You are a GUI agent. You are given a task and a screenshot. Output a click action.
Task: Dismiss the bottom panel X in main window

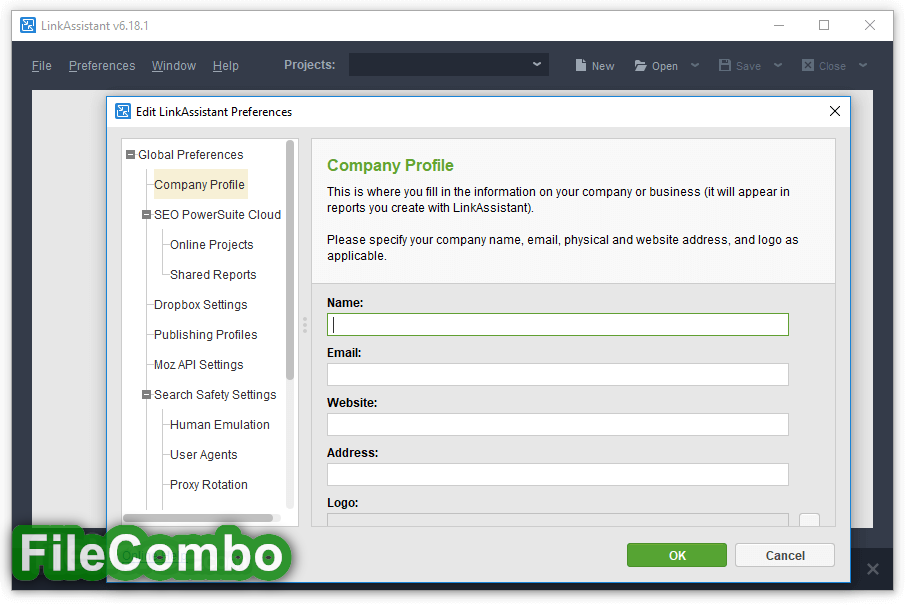(x=872, y=569)
